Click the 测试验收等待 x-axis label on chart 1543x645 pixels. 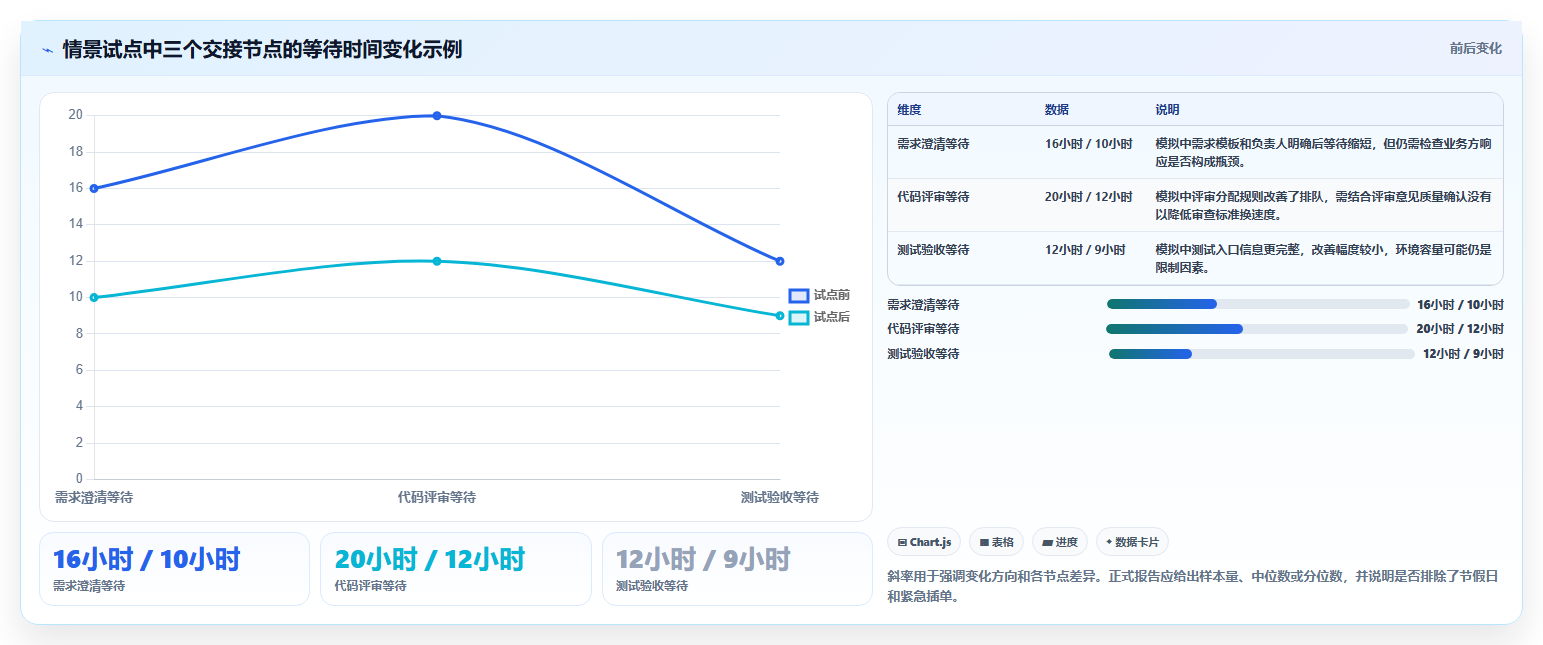[x=780, y=497]
